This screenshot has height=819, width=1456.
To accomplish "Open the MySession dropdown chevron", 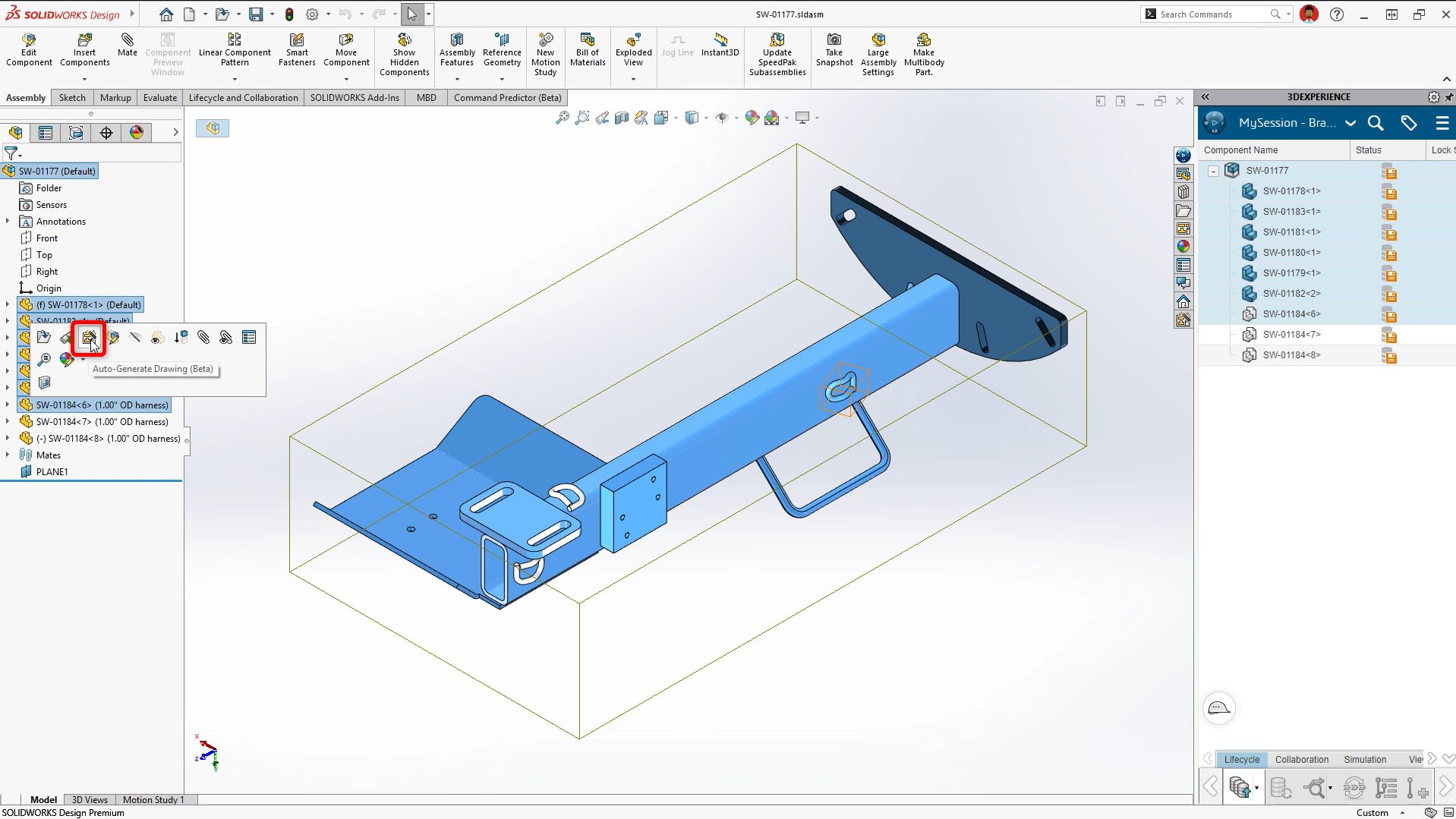I will [1350, 123].
